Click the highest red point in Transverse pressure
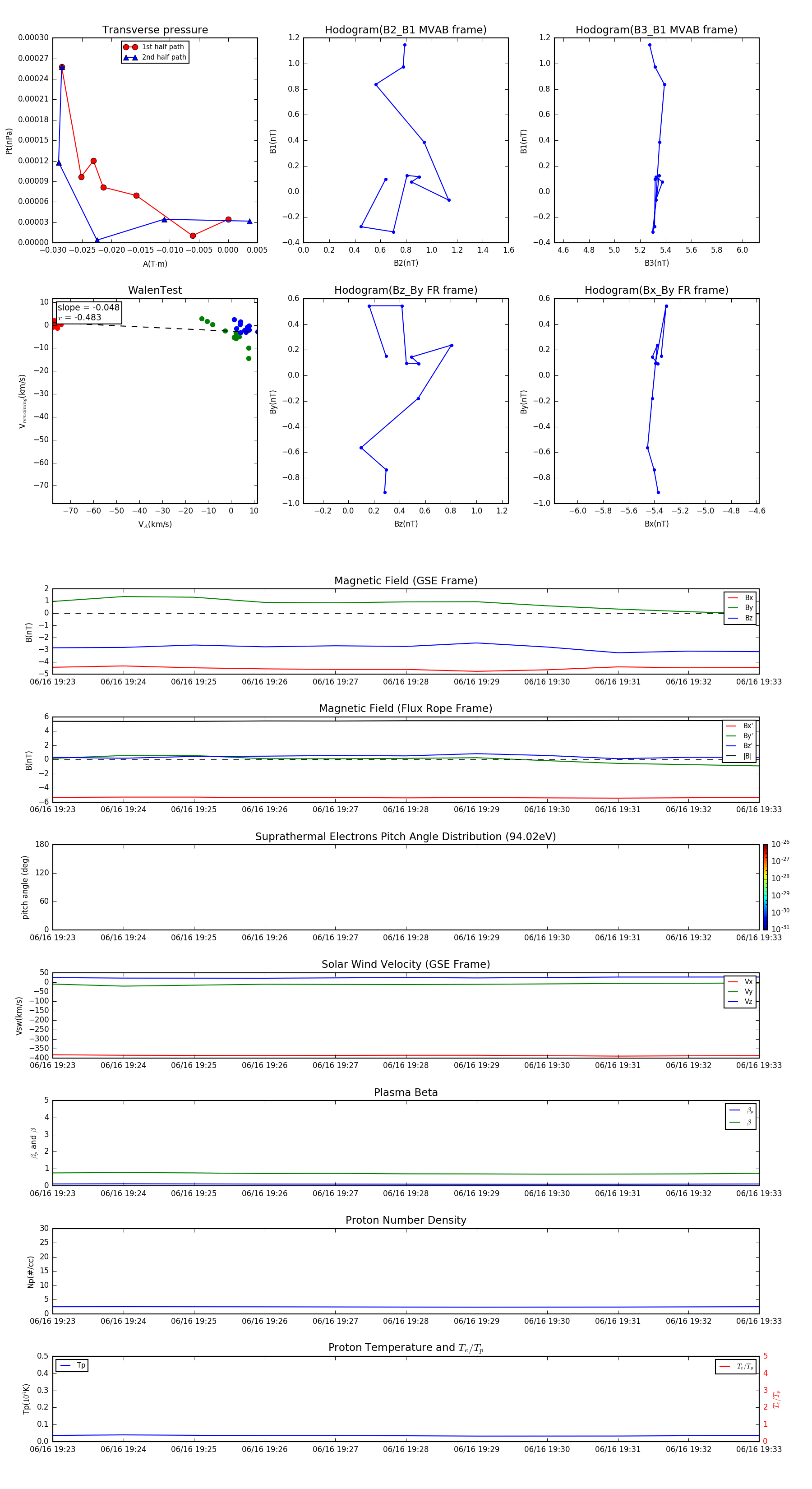 point(62,67)
